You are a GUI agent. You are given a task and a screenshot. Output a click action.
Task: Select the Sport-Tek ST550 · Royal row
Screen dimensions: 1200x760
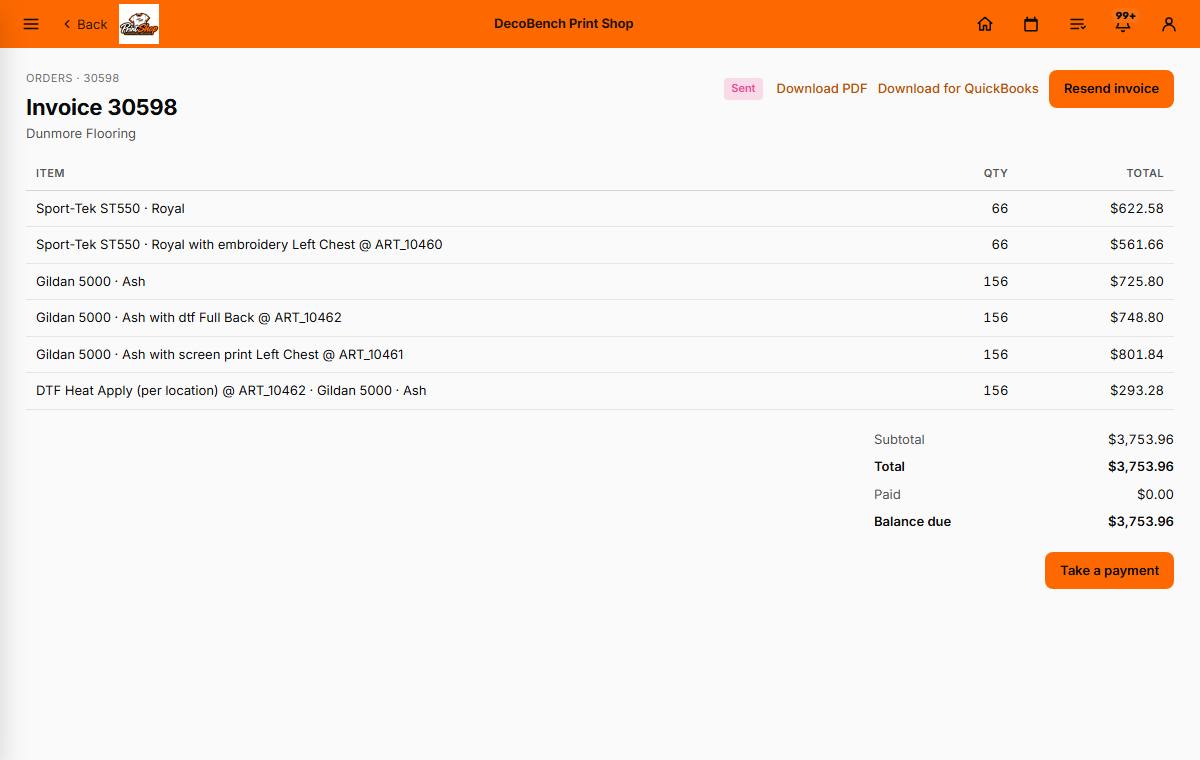pyautogui.click(x=600, y=209)
